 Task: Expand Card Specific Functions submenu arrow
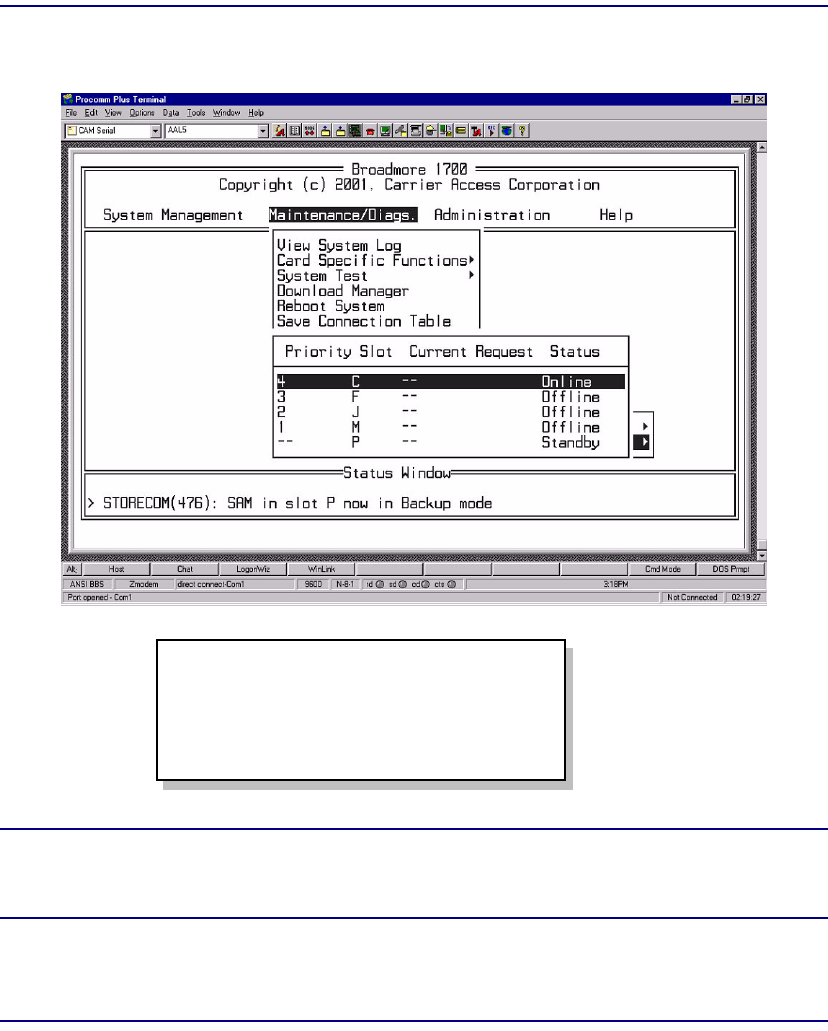coord(472,260)
